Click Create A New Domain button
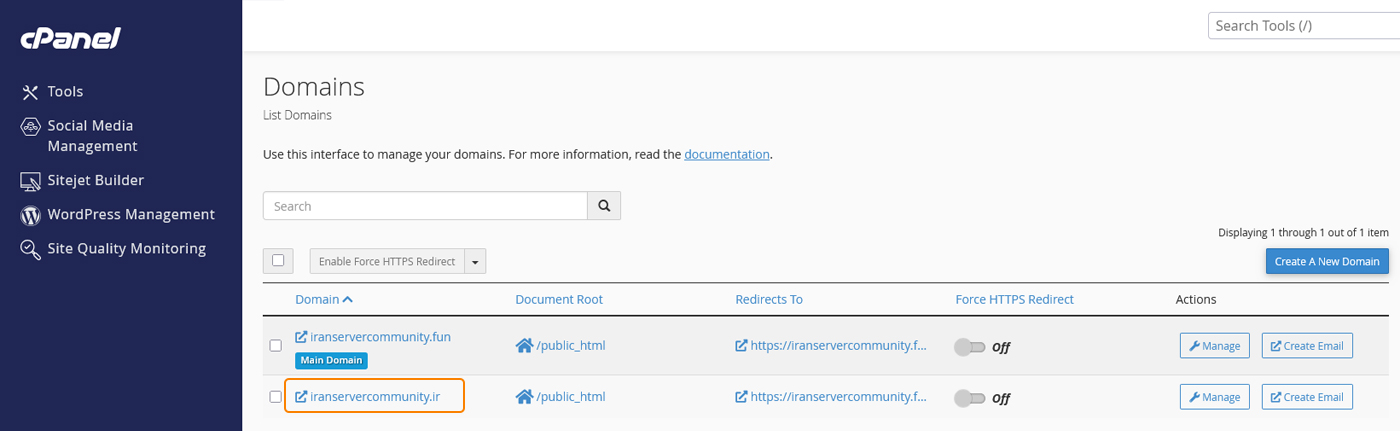Screen dimensions: 1400x431 [1326, 262]
